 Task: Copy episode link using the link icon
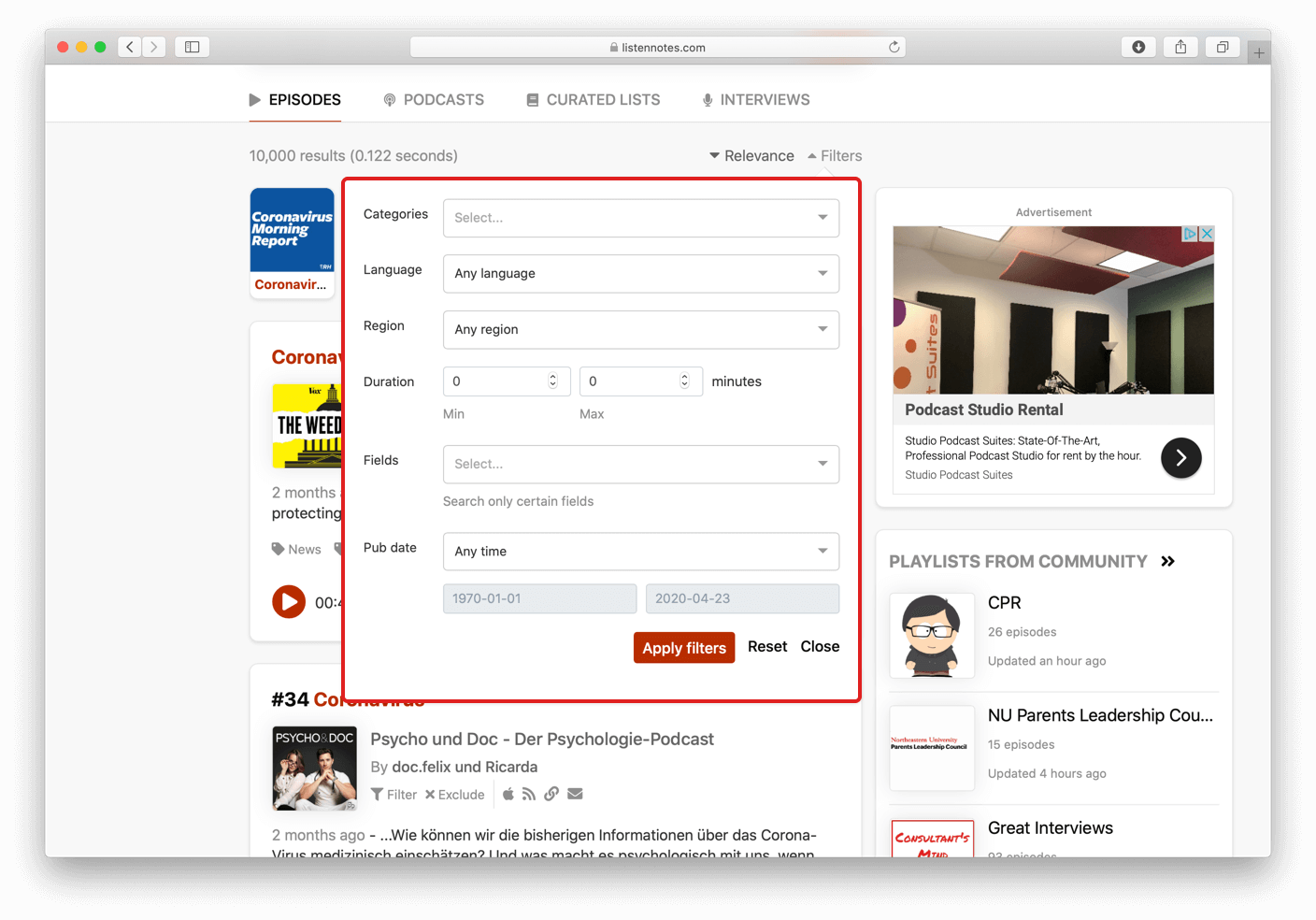pyautogui.click(x=551, y=794)
